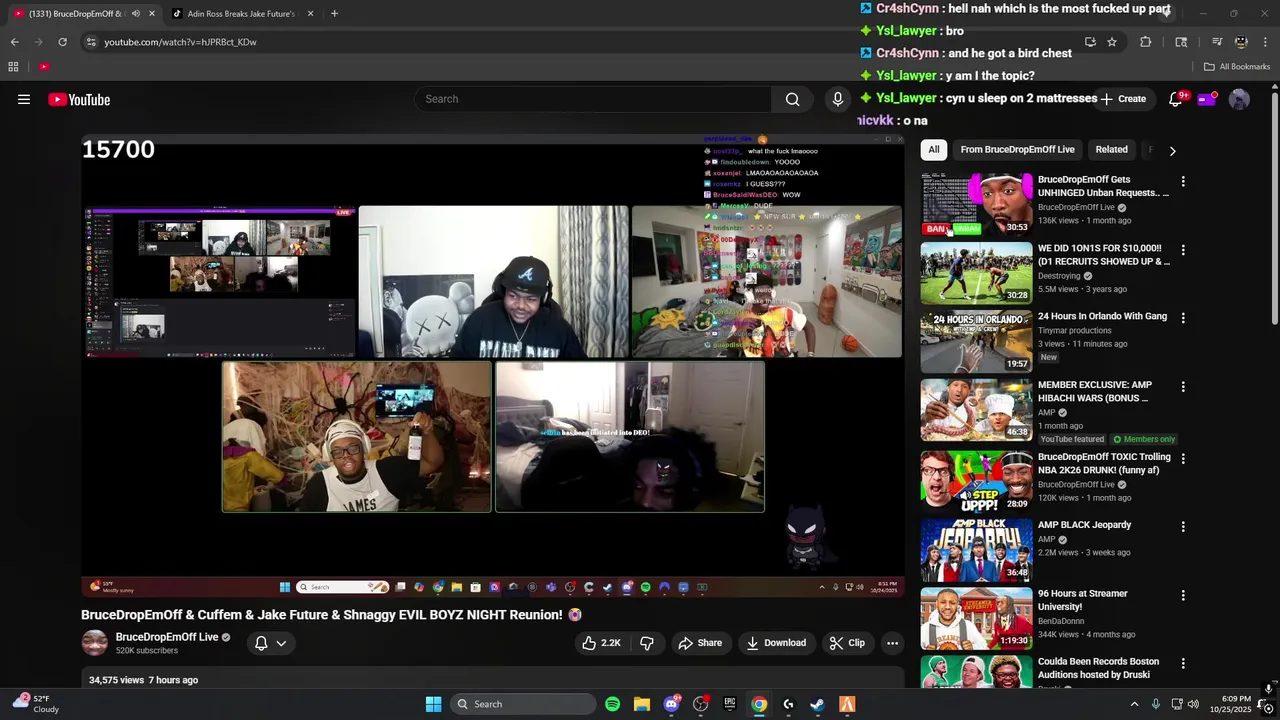Dislike the video with thumbs down
Viewport: 1280px width, 720px height.
click(647, 643)
